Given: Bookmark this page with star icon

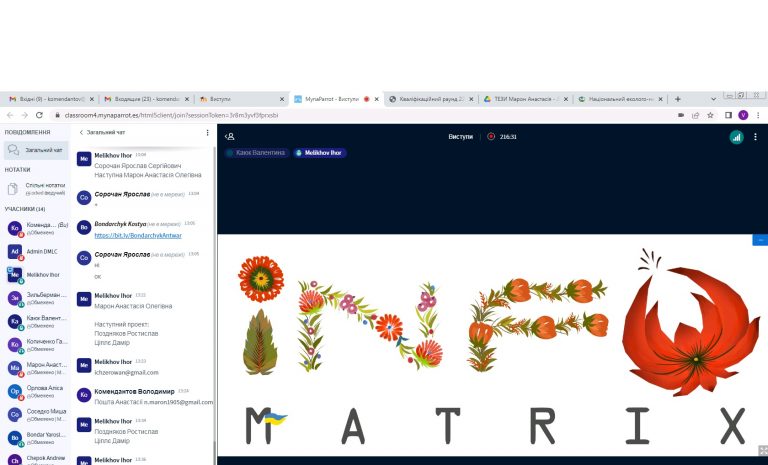Looking at the screenshot, I should point(712,115).
